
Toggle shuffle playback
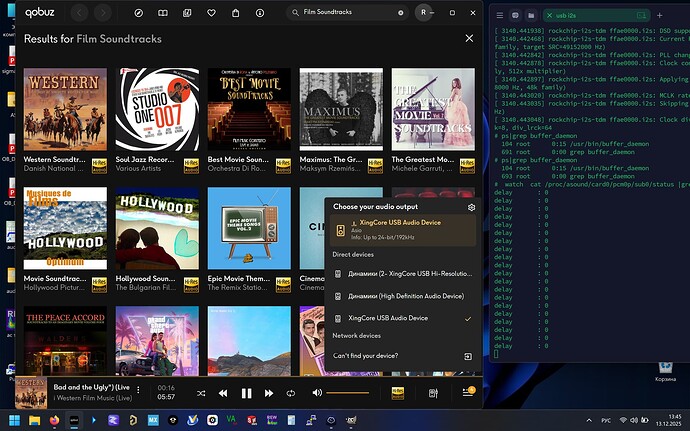click(201, 393)
